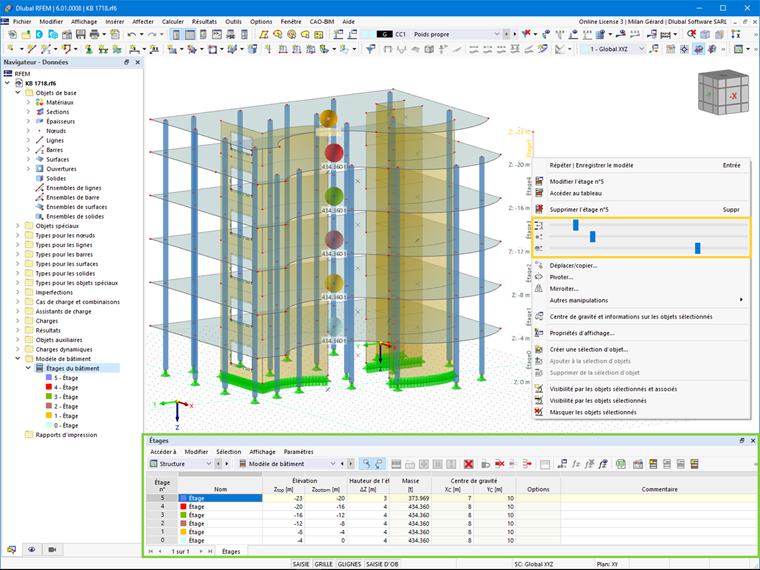The width and height of the screenshot is (760, 570).
Task: Click the 'Mirroiter...' icon in the context menu
Action: (x=539, y=288)
